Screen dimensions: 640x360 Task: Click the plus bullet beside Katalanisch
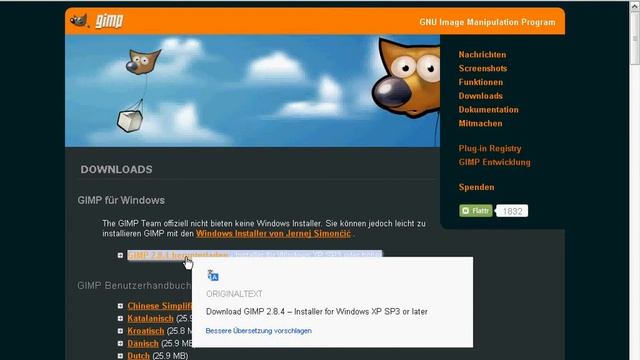(x=120, y=318)
